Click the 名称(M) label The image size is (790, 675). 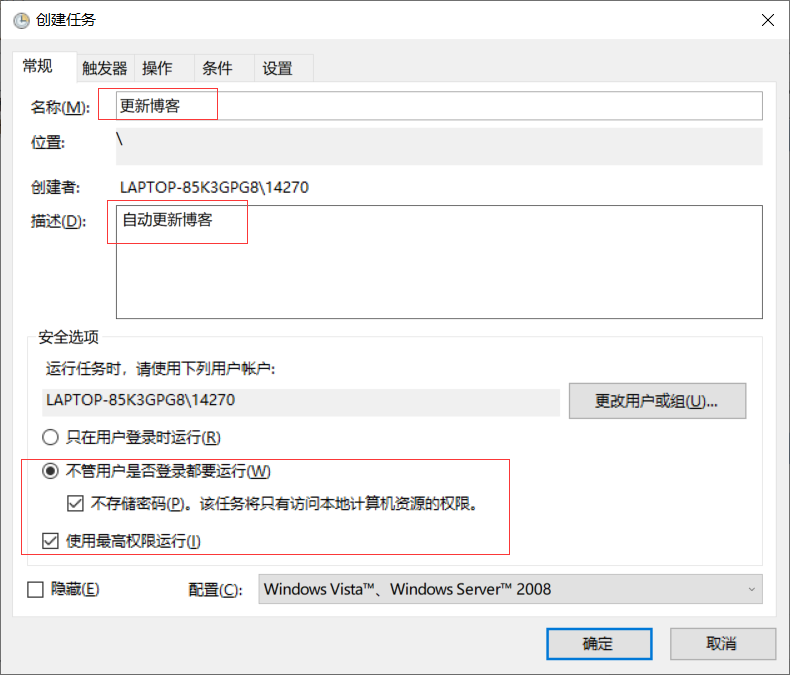click(x=60, y=107)
